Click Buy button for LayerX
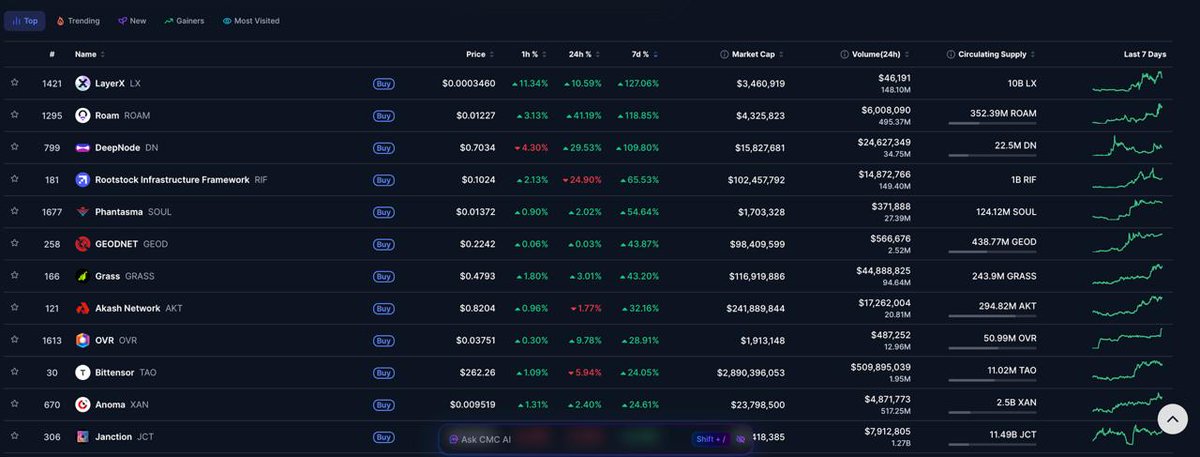This screenshot has height=457, width=1200. pos(382,83)
